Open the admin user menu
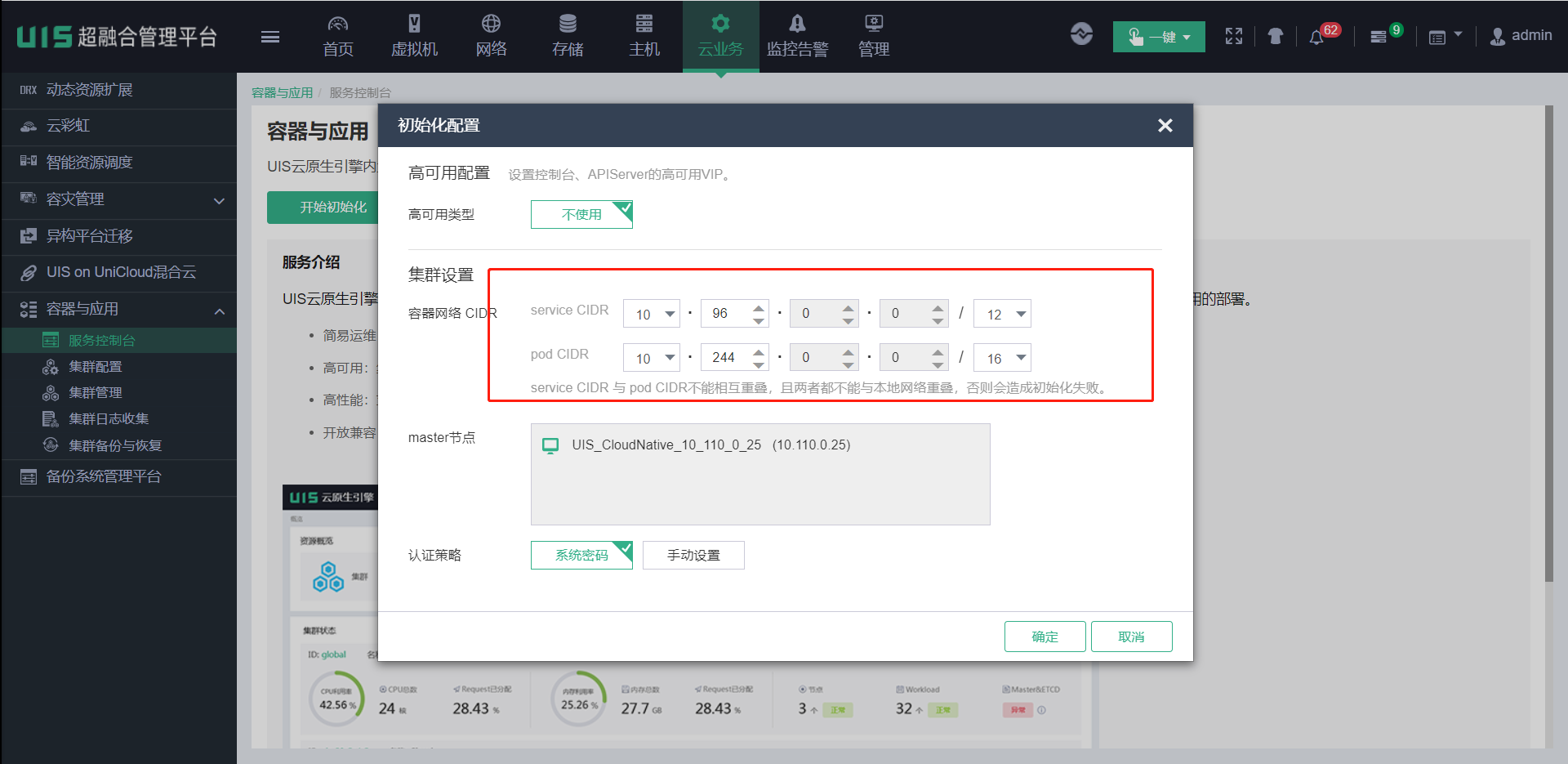1568x764 pixels. 1521,36
